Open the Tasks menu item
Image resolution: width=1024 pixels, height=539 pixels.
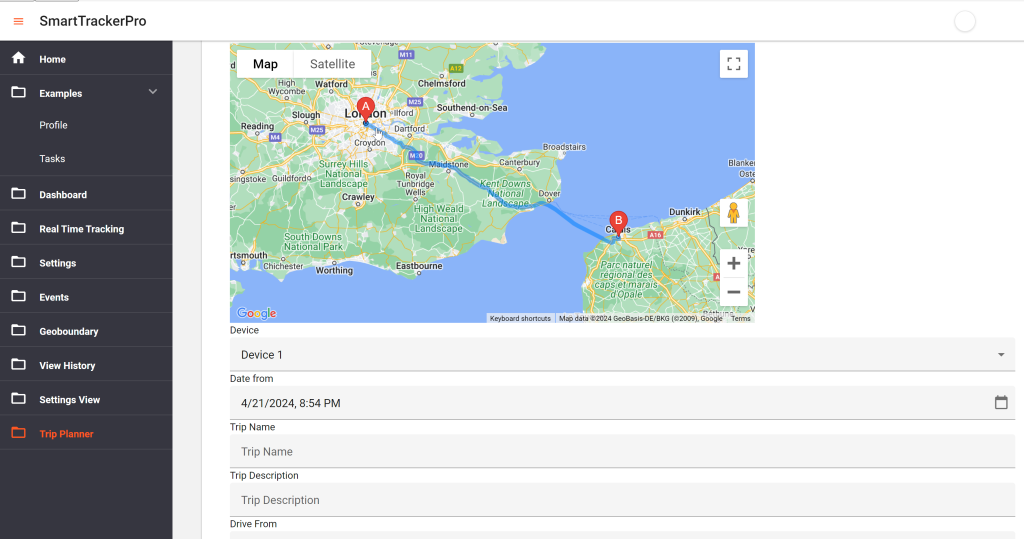tap(52, 159)
